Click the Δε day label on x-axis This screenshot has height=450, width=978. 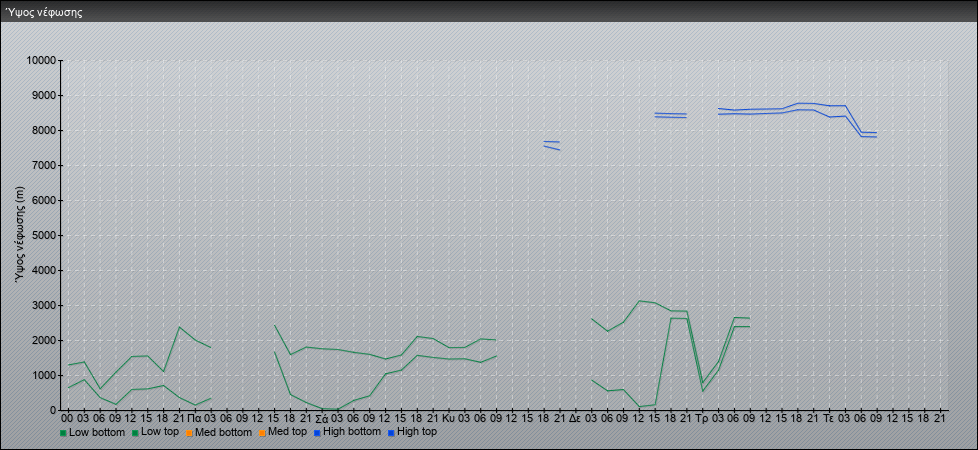click(575, 418)
